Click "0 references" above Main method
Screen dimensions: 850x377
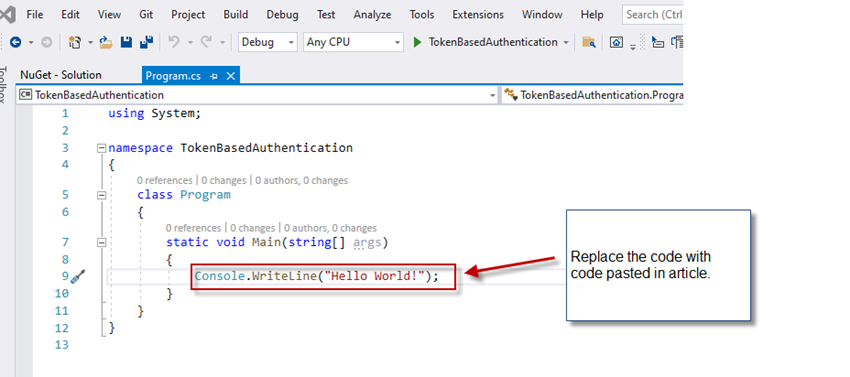coord(194,228)
